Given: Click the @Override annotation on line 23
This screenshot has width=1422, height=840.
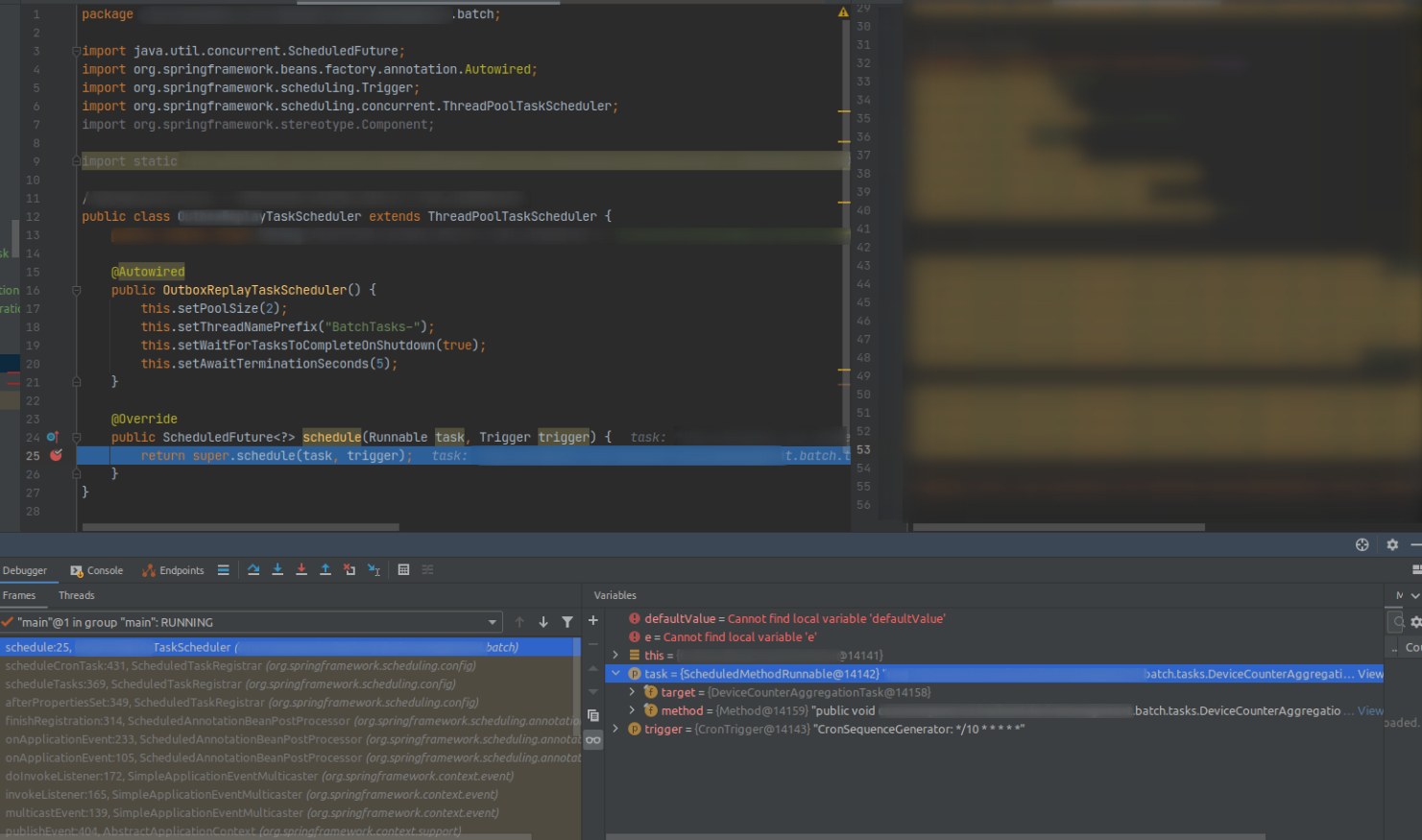Looking at the screenshot, I should click(144, 419).
